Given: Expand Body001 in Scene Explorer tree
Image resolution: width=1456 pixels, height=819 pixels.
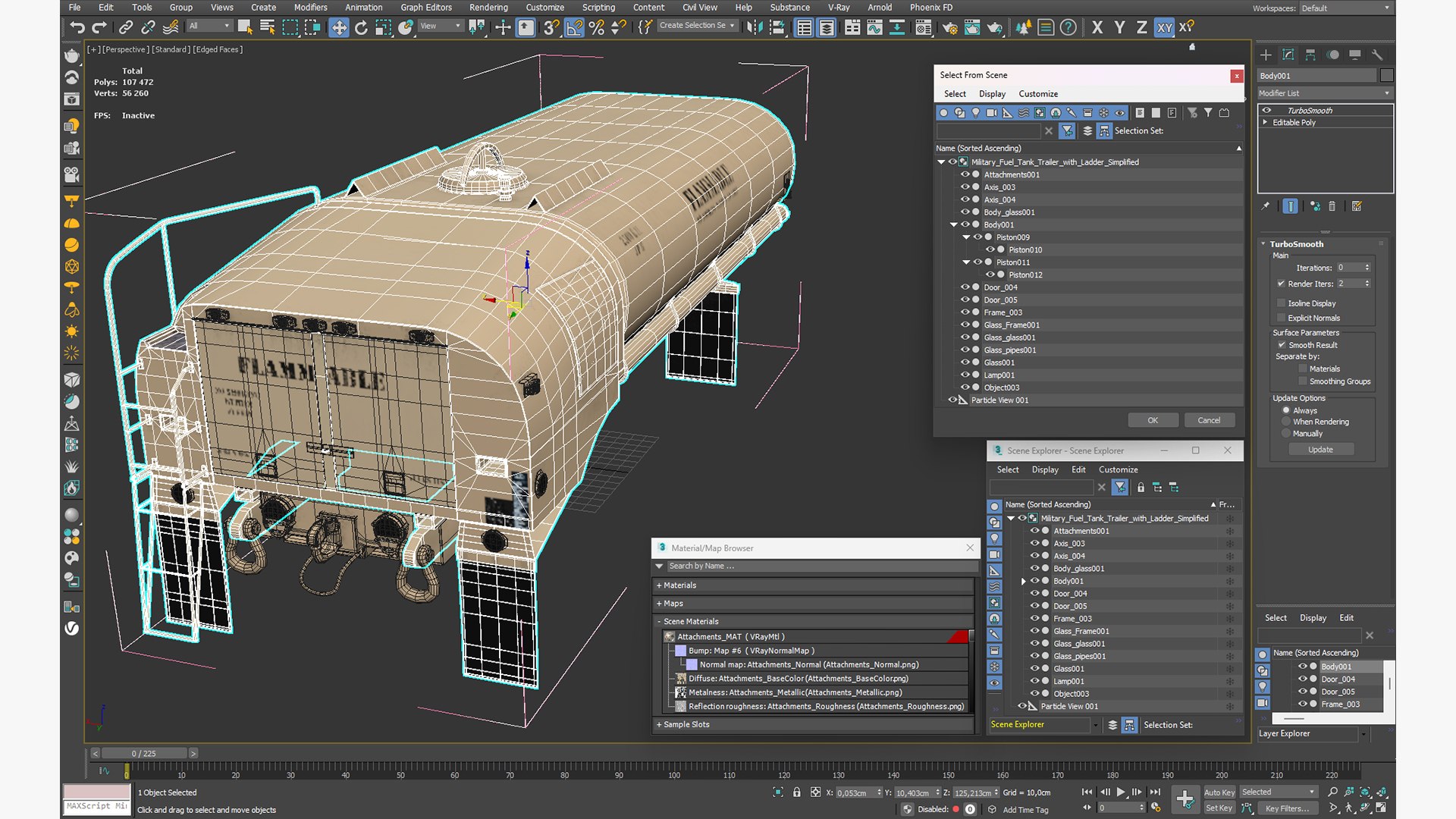Looking at the screenshot, I should pyautogui.click(x=1023, y=582).
